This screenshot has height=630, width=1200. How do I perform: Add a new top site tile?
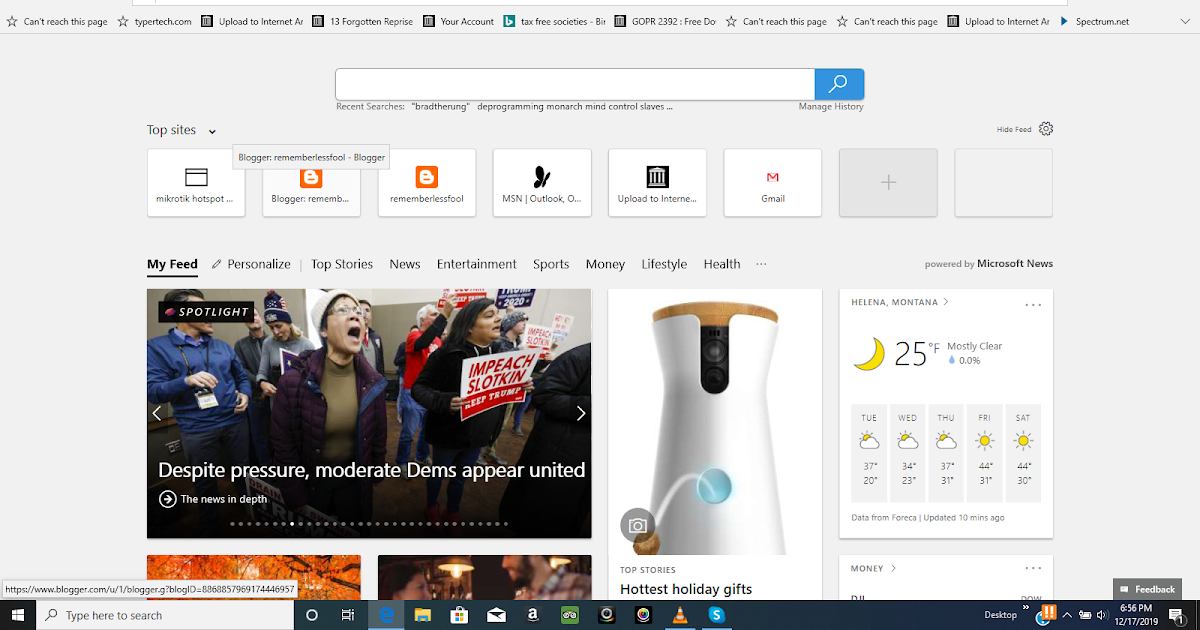click(888, 183)
